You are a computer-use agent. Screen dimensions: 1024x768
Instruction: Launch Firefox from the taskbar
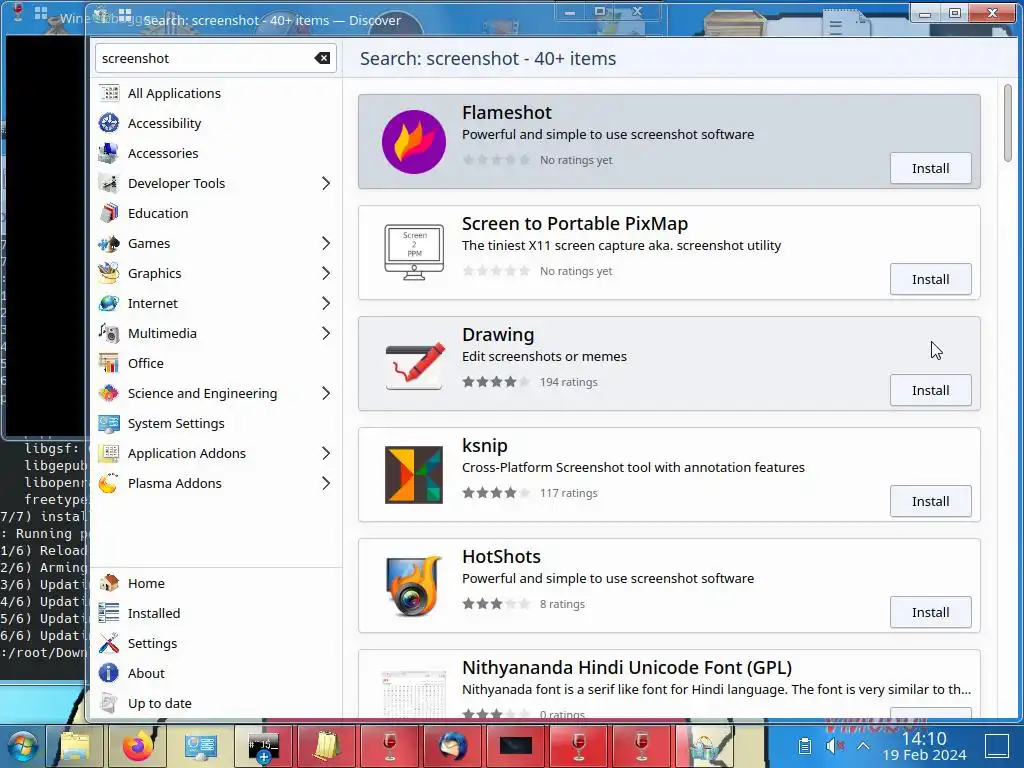click(138, 745)
